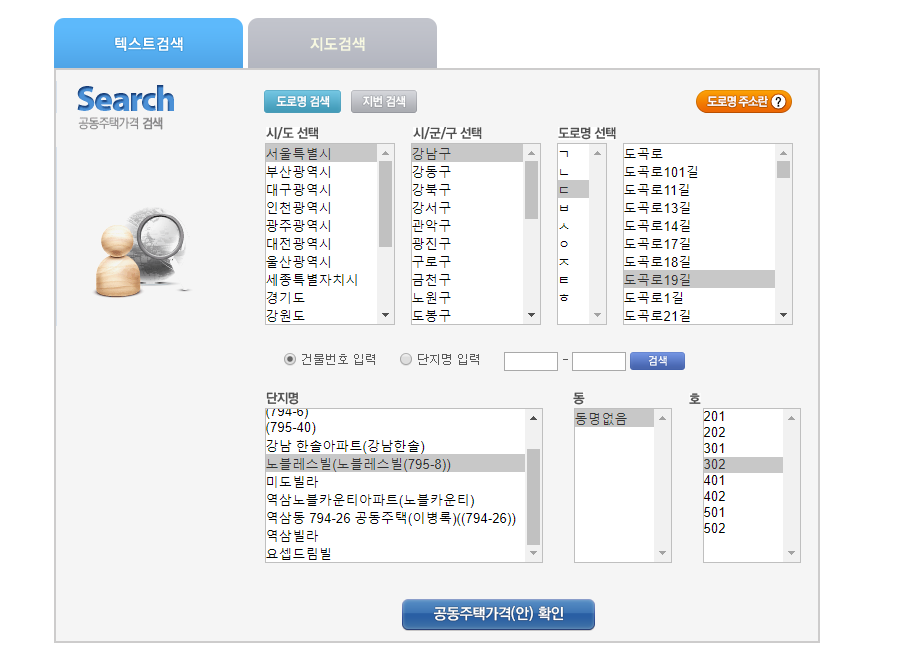Select 요셉드림빌 in the complex list
This screenshot has width=924, height=647.
(395, 553)
